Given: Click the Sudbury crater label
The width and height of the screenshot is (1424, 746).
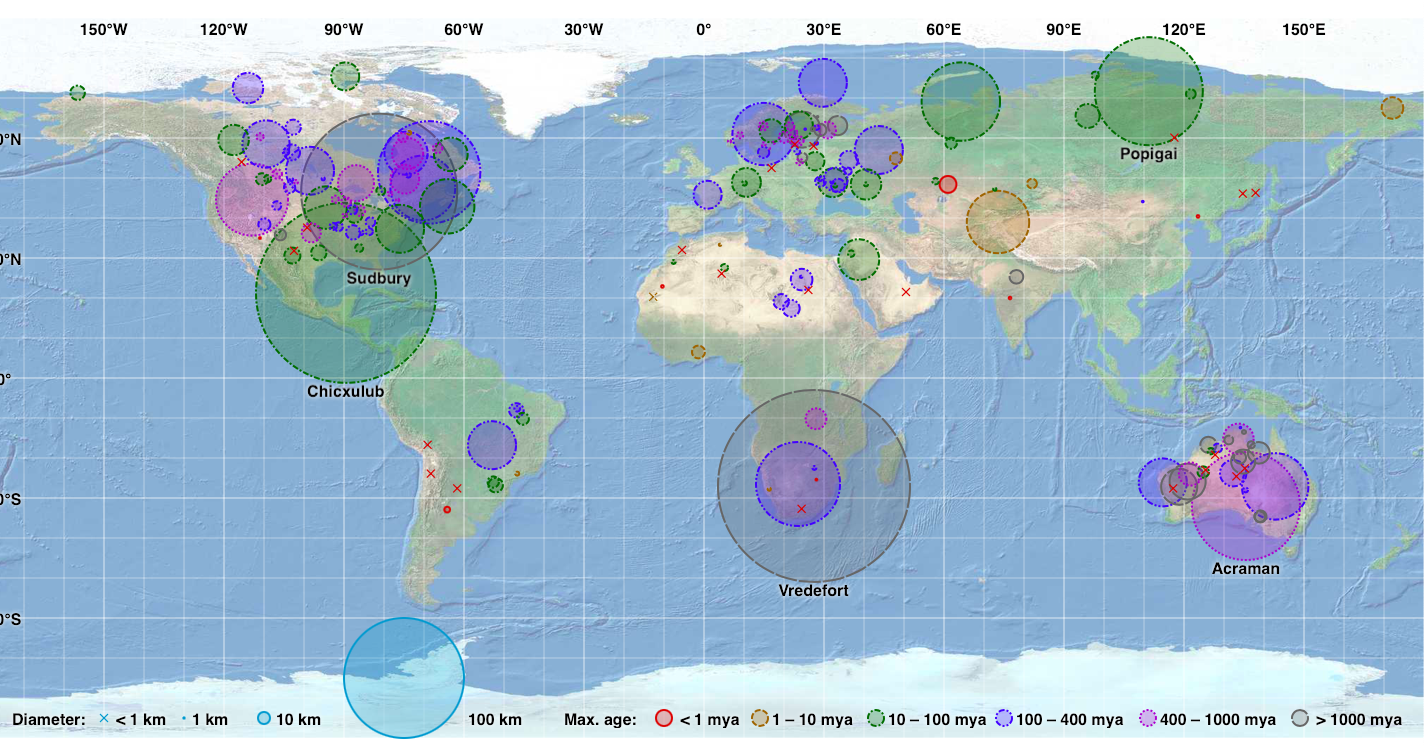Looking at the screenshot, I should (379, 278).
